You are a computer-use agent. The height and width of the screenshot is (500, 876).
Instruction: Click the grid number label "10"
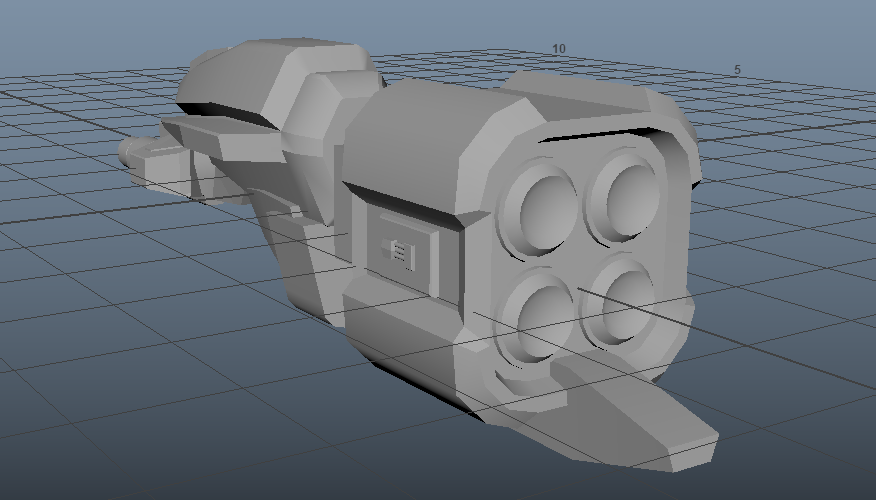pos(559,49)
